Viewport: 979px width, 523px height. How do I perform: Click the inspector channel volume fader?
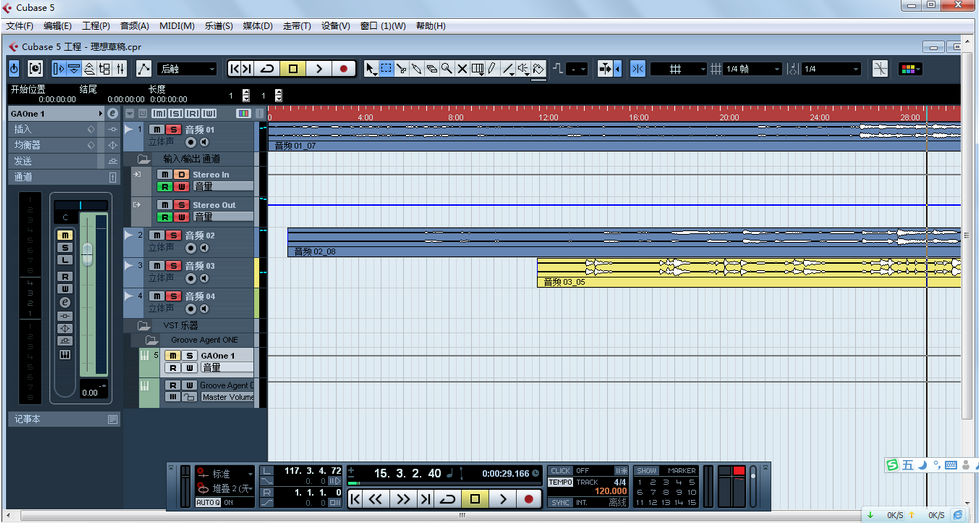pyautogui.click(x=87, y=254)
